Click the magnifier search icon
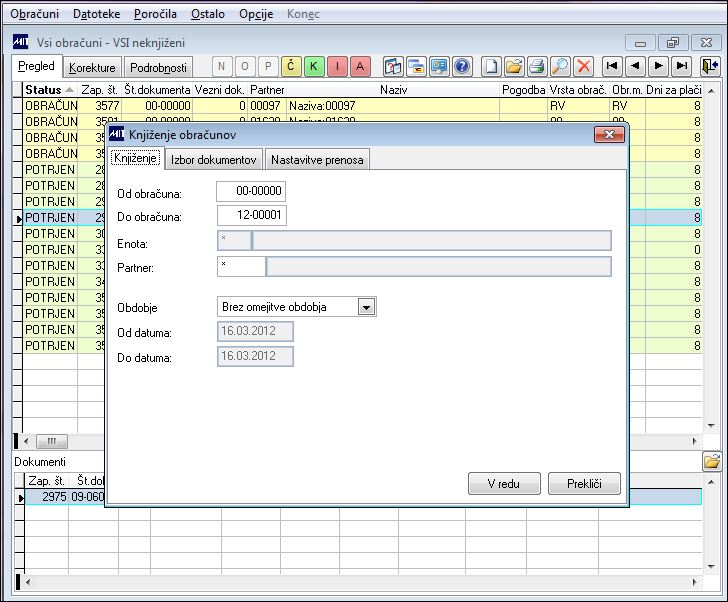This screenshot has width=728, height=602. click(560, 66)
